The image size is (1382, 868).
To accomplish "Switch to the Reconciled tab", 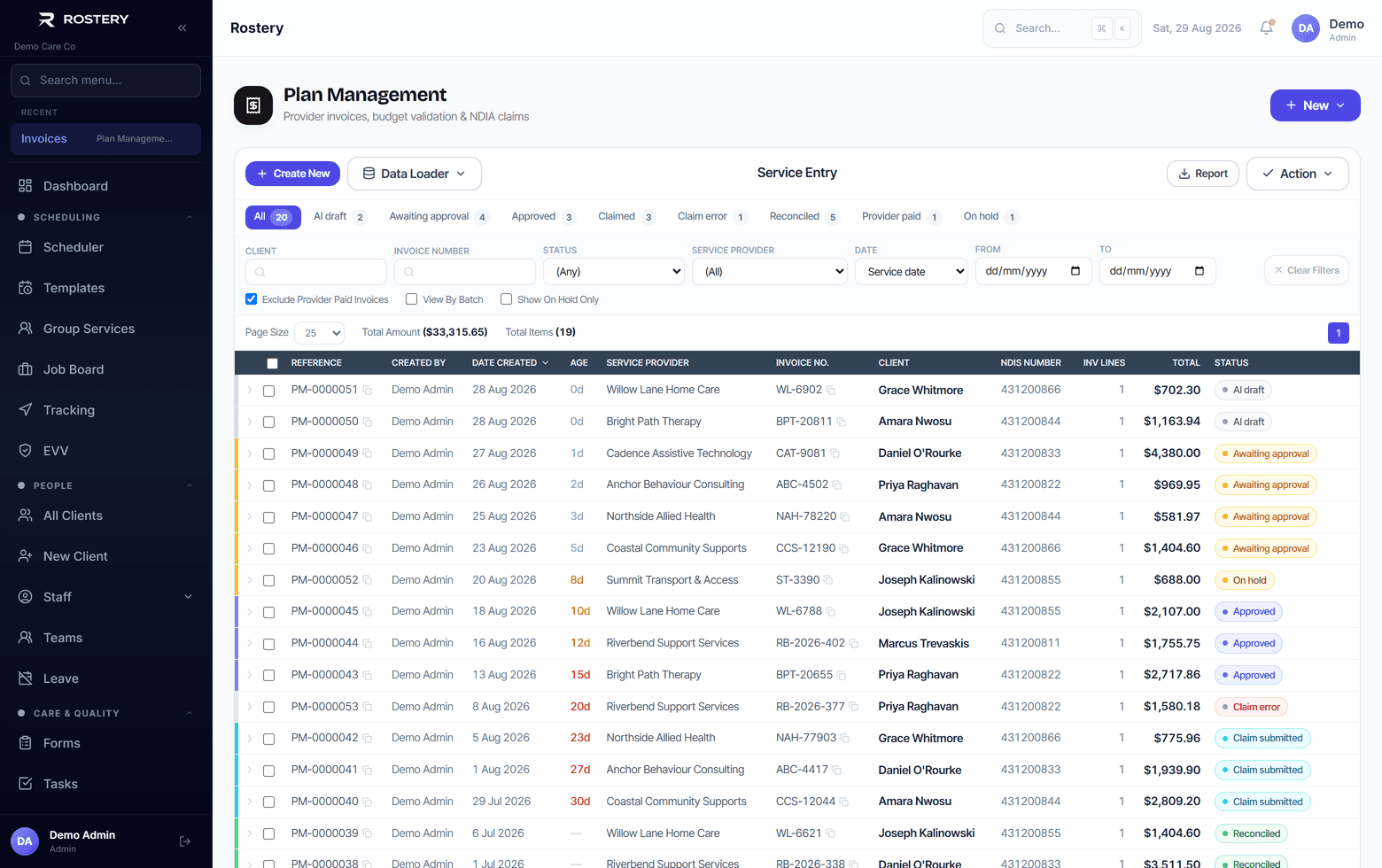I will (x=804, y=217).
